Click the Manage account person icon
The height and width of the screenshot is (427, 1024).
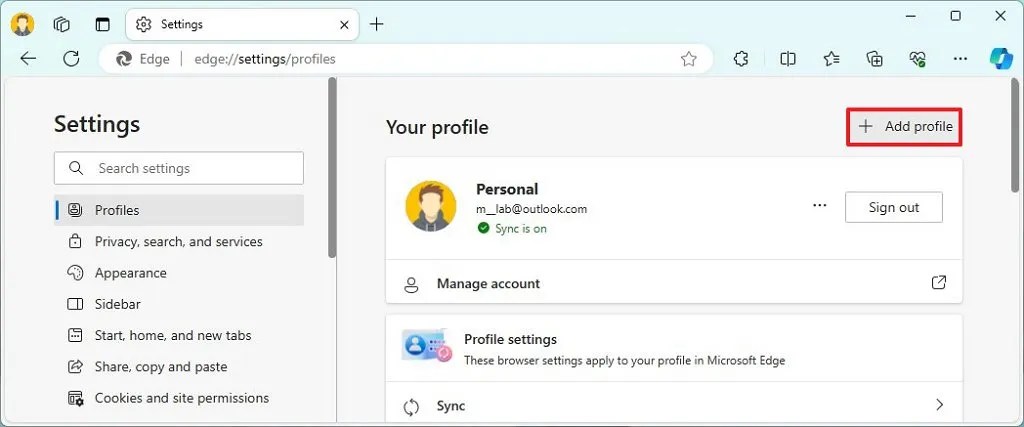pos(411,284)
